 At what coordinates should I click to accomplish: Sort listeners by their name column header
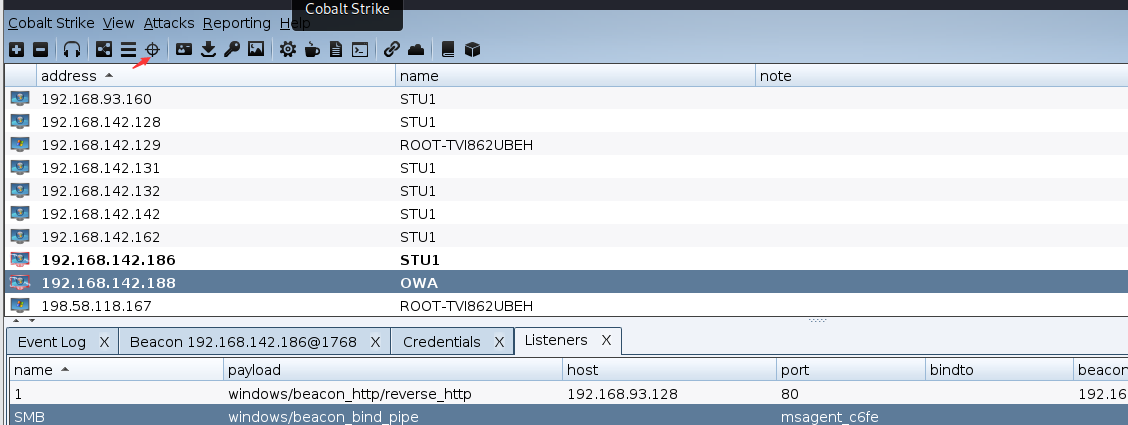116,370
